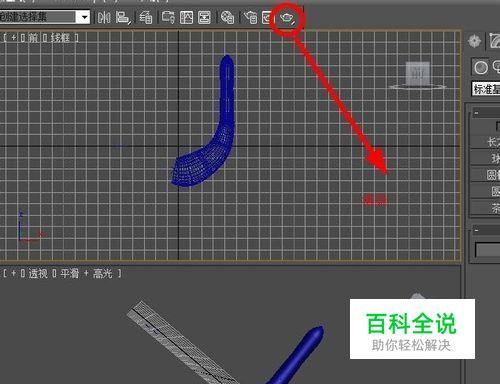
Task: Open the Render Setup teapot icon
Action: [x=251, y=17]
